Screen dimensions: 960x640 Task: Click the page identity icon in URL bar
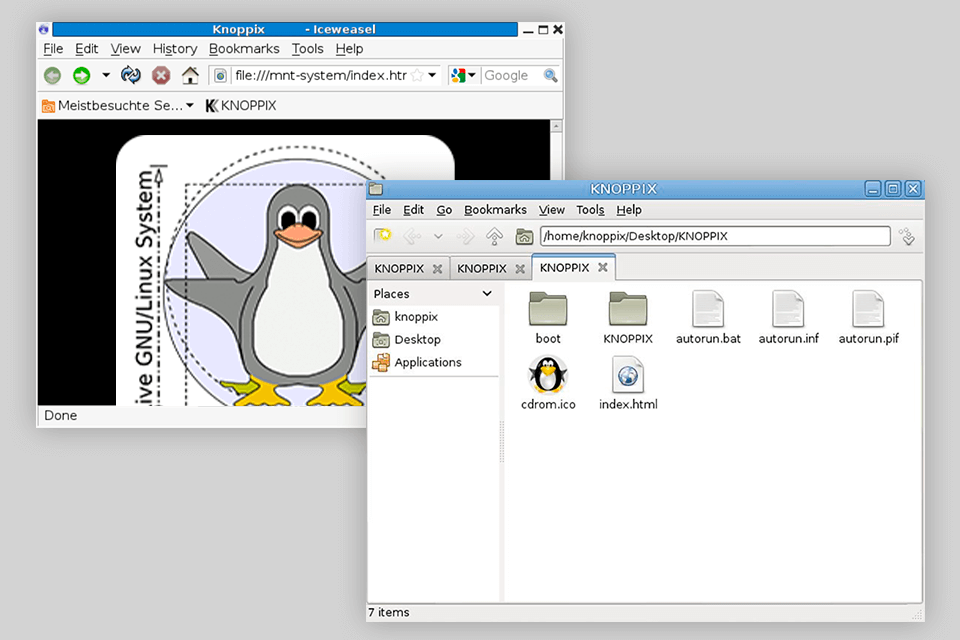[220, 75]
